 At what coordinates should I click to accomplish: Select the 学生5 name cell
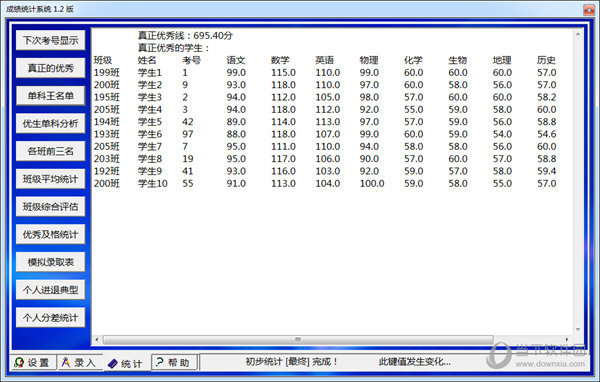[x=150, y=122]
